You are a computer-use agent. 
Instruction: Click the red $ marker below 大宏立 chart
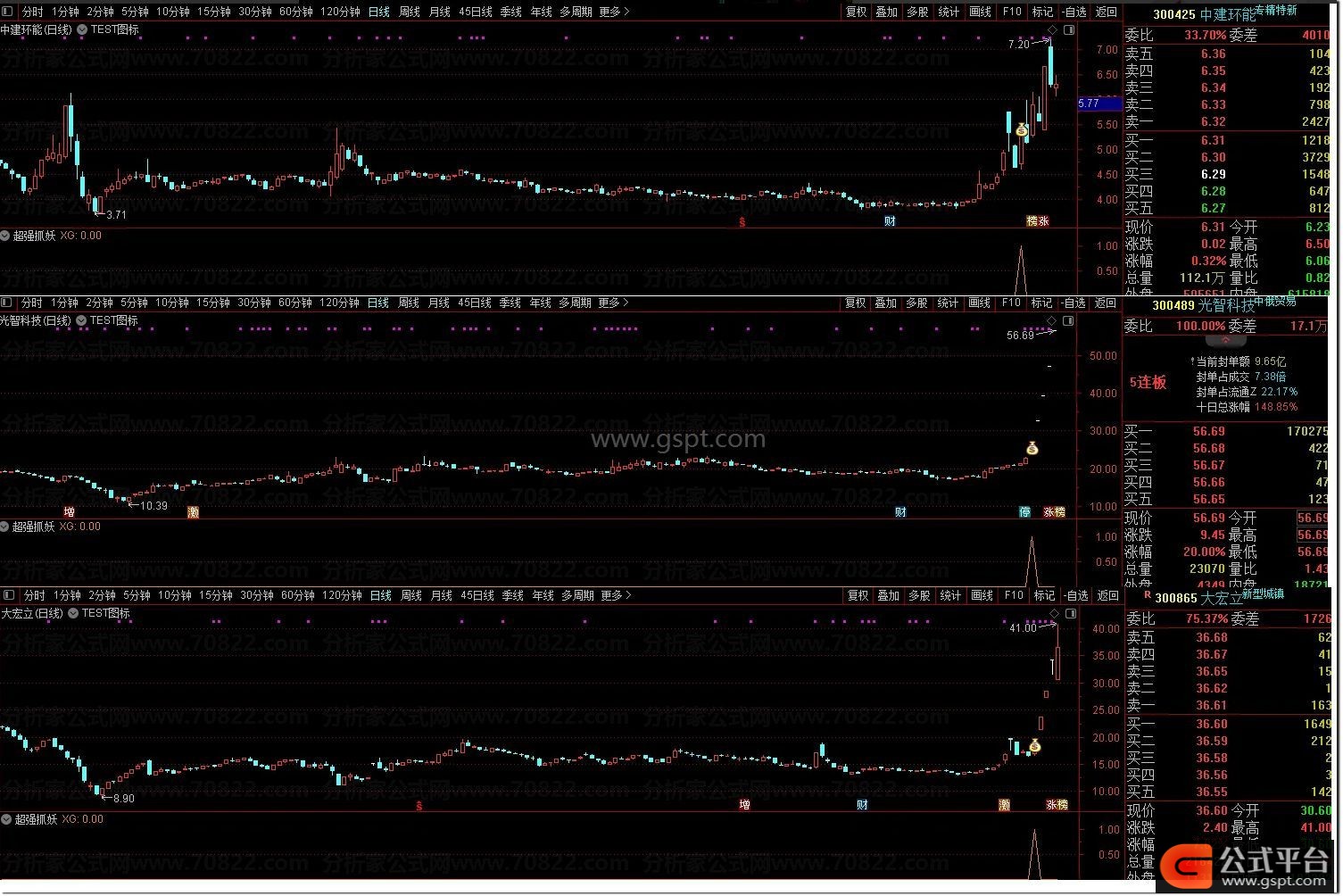pyautogui.click(x=419, y=805)
